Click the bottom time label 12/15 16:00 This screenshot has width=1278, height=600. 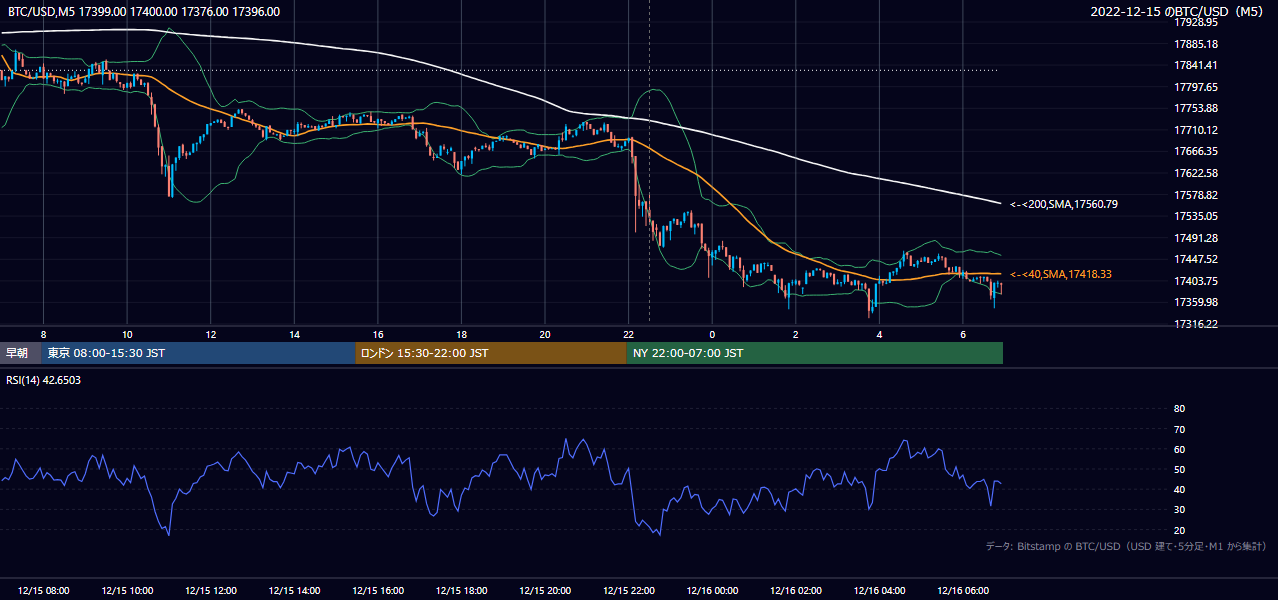378,591
